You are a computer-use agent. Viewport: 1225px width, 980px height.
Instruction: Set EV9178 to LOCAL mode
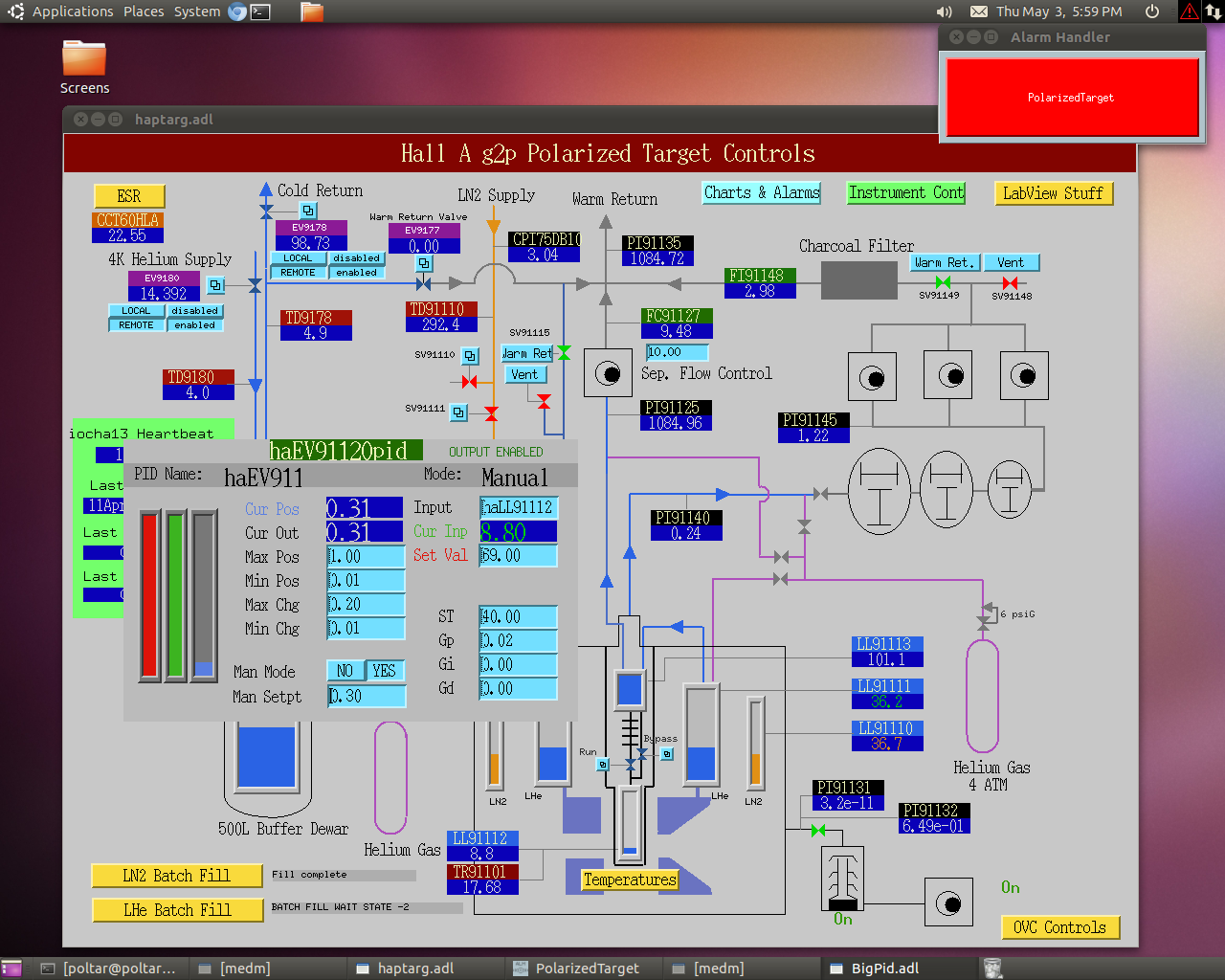point(298,258)
